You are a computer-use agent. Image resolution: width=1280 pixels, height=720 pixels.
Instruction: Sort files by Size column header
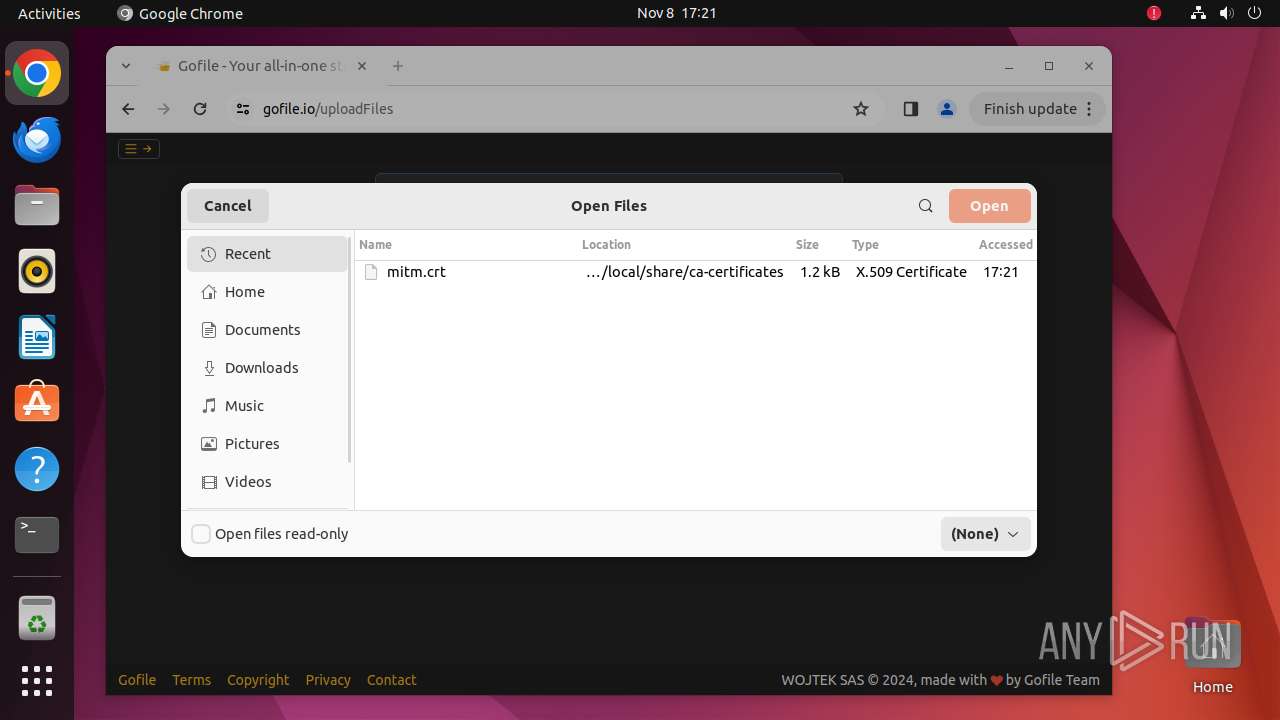click(807, 244)
